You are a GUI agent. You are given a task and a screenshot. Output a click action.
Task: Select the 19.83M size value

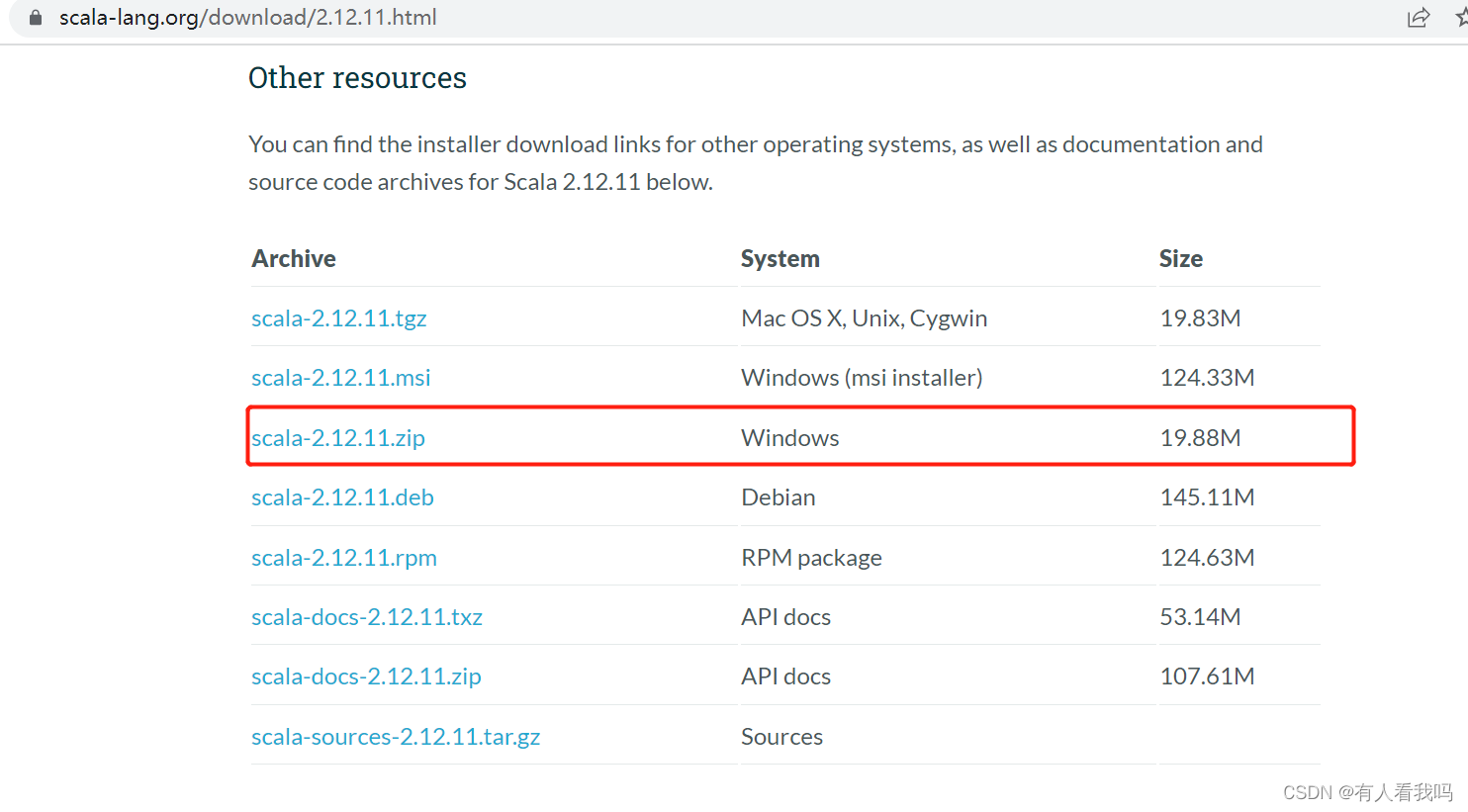(x=1200, y=318)
